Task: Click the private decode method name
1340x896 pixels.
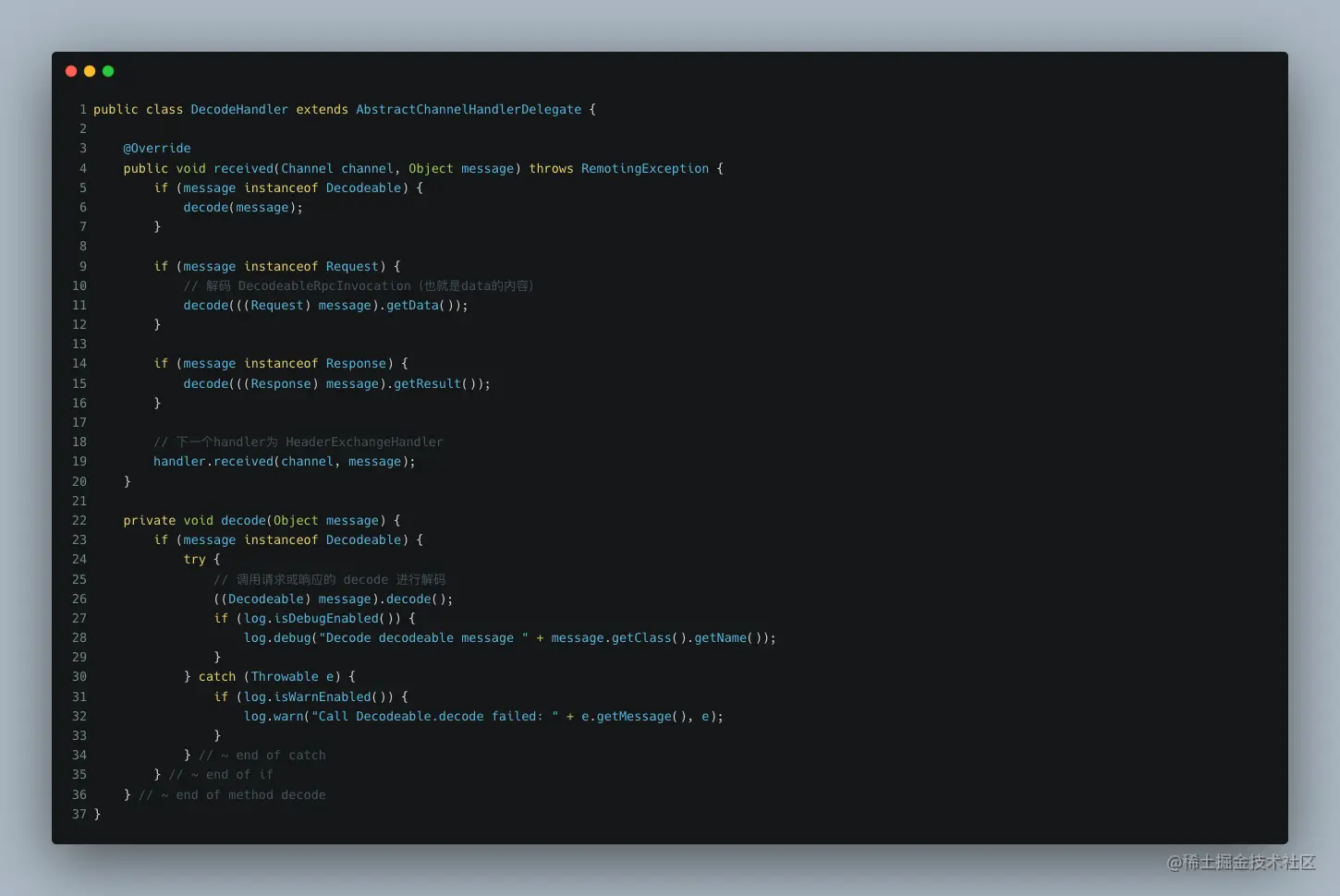Action: point(243,520)
